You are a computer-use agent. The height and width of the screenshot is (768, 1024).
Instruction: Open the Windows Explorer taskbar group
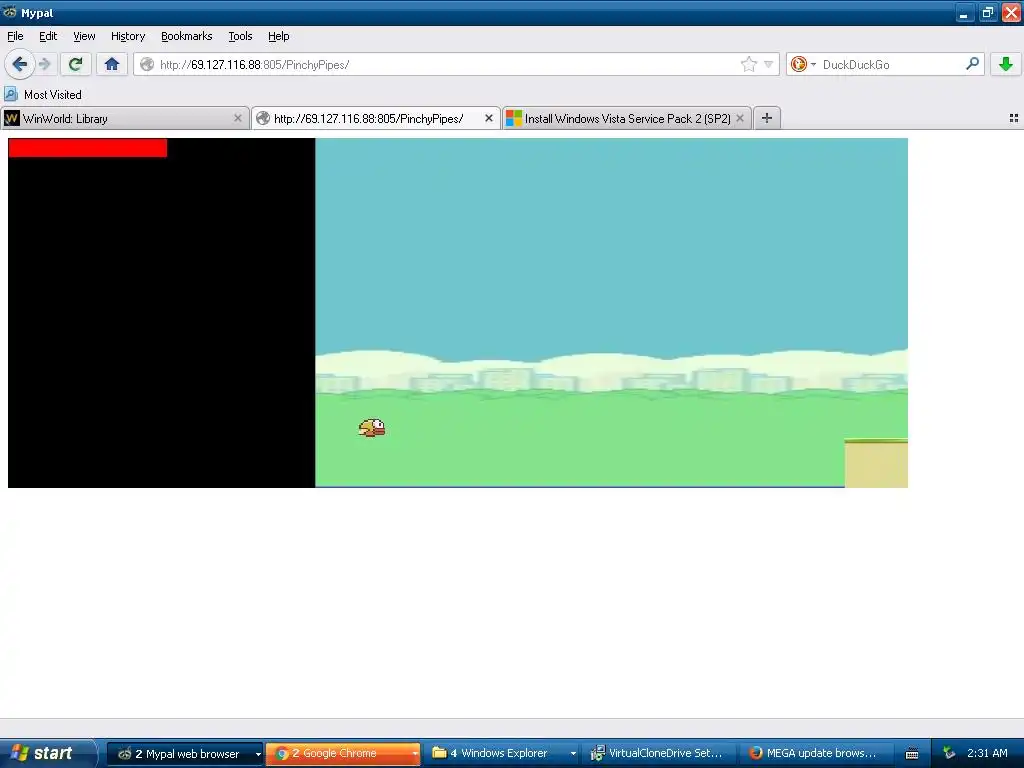pyautogui.click(x=502, y=754)
